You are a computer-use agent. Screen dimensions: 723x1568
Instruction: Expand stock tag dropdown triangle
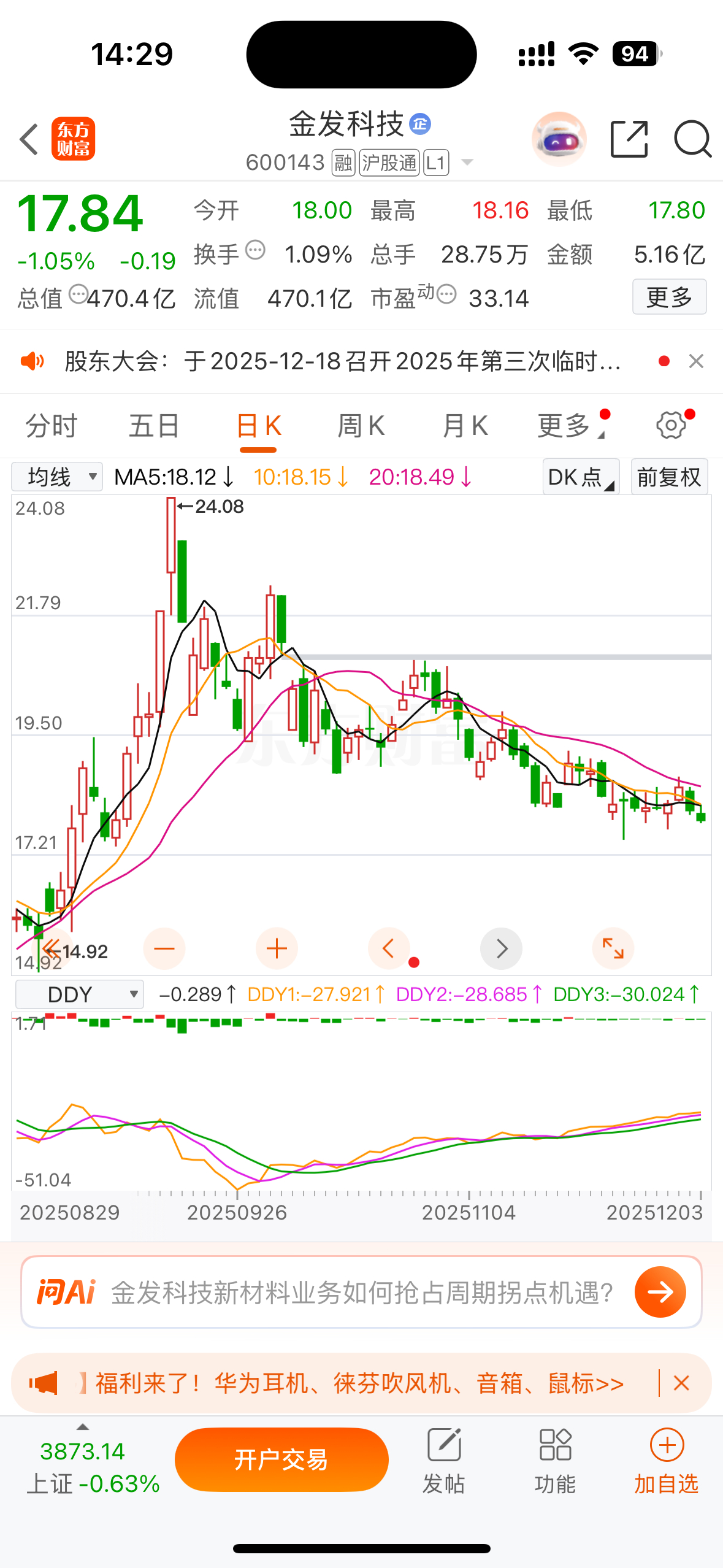pyautogui.click(x=467, y=163)
